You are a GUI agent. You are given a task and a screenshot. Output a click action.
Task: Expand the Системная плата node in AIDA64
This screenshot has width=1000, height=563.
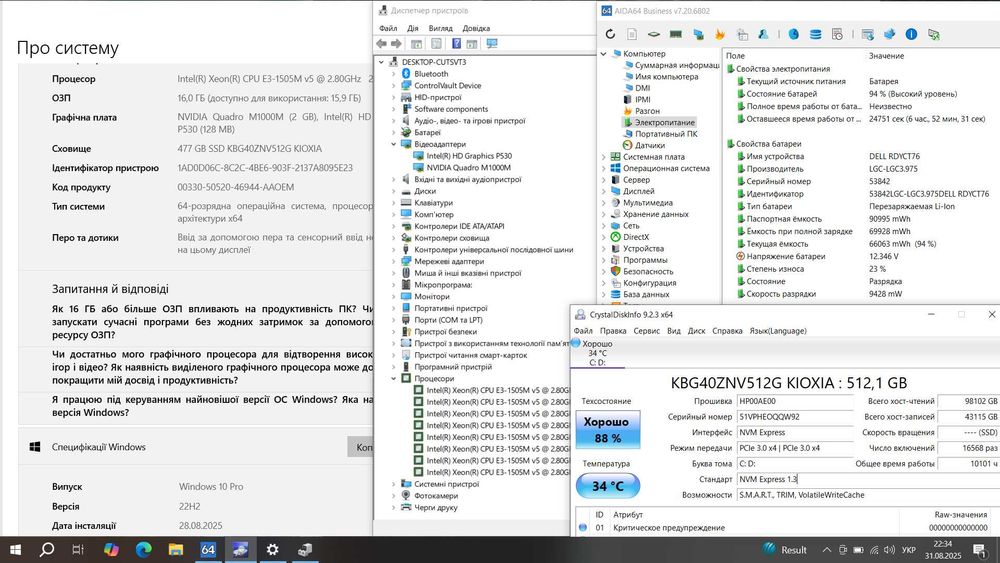coord(603,157)
